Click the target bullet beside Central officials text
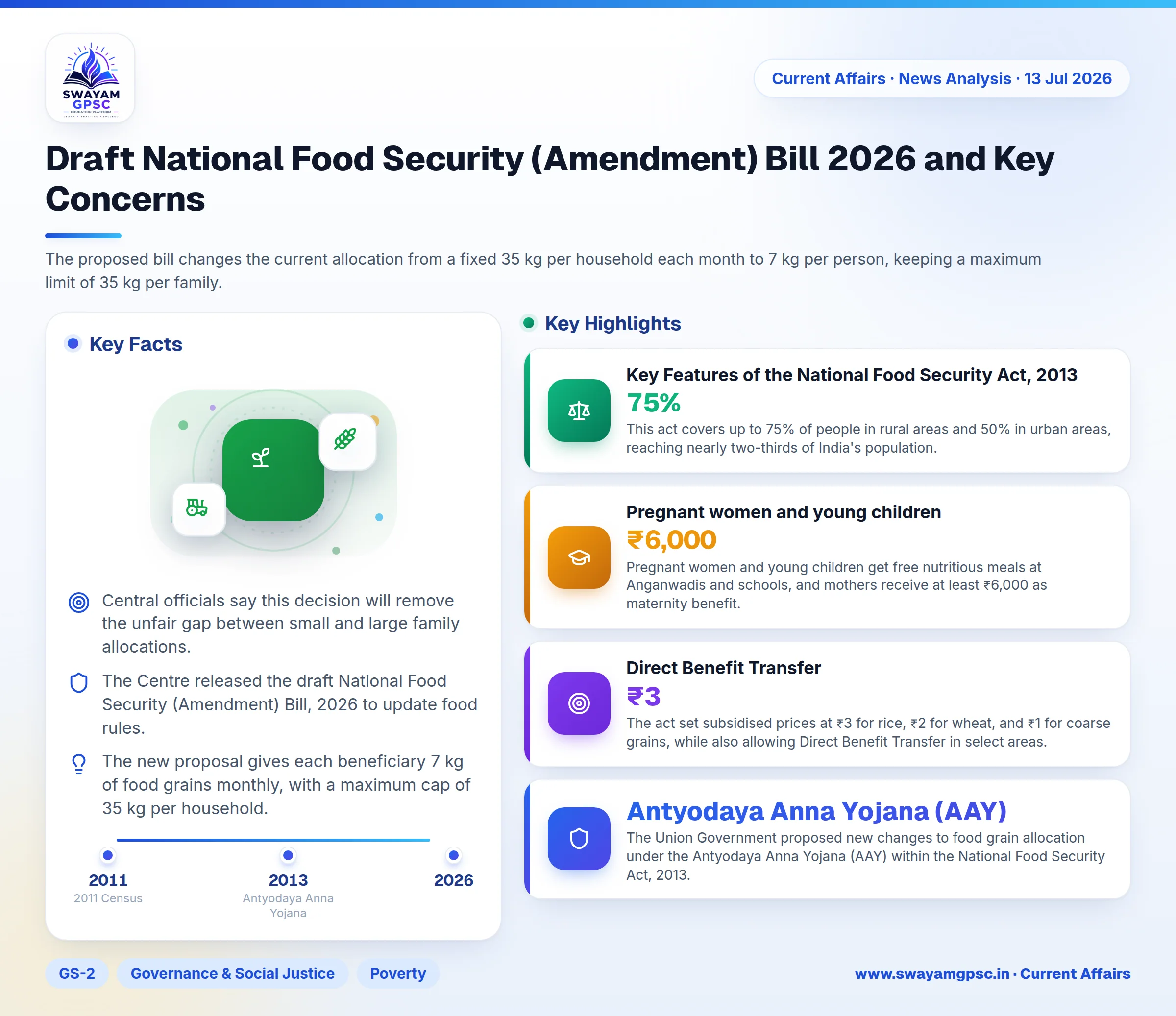Screen dimensions: 1176x1016 point(79,602)
